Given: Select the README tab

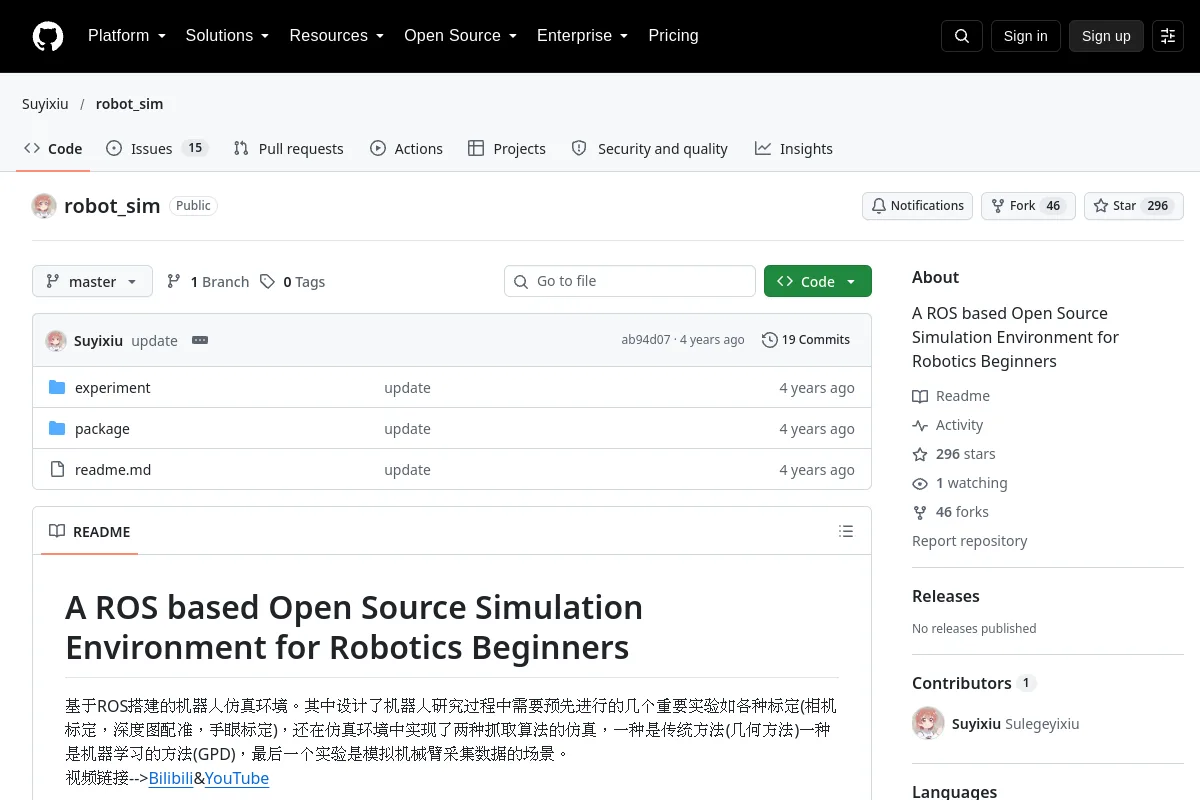Looking at the screenshot, I should coord(90,531).
